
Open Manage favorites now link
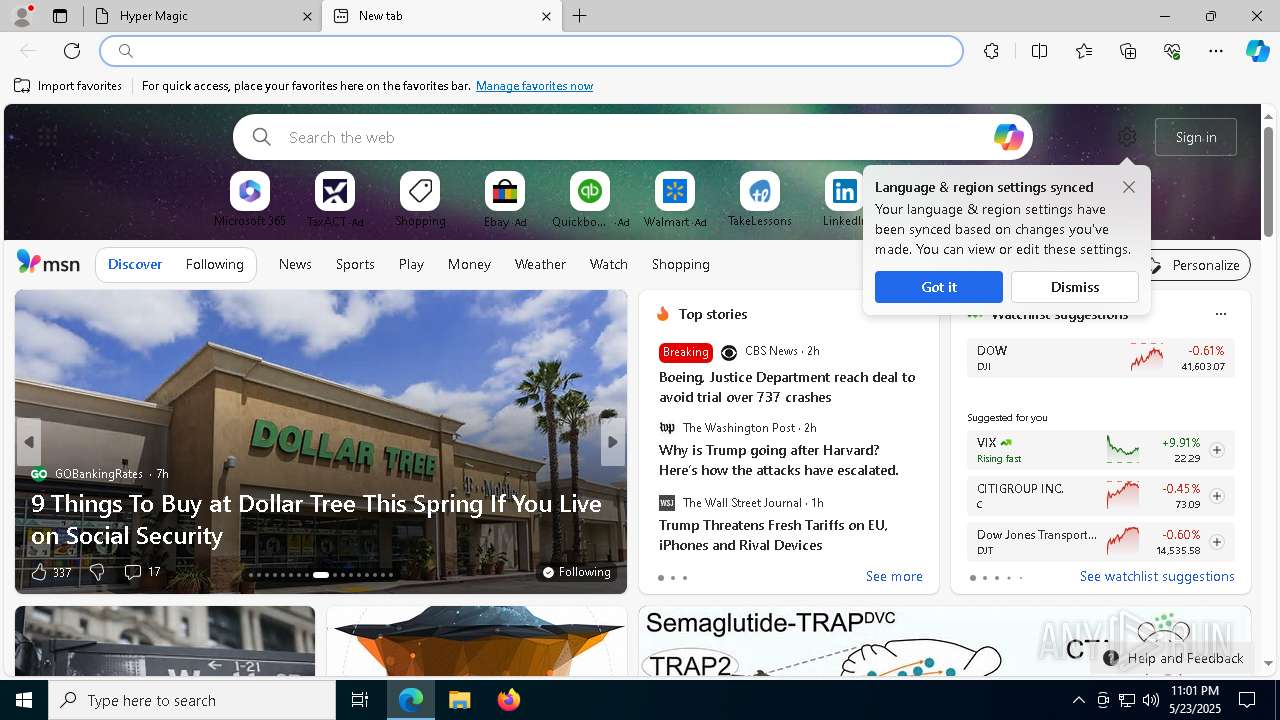coord(534,86)
